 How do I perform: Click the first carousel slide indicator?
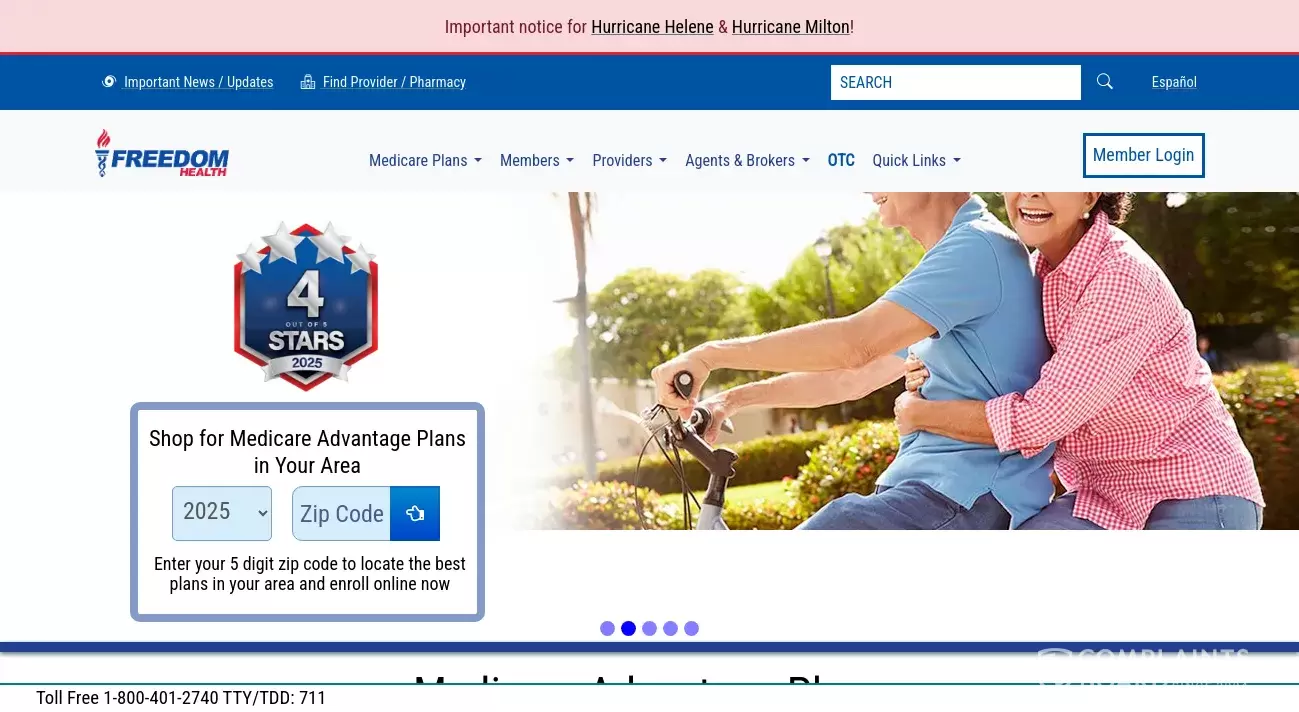click(607, 628)
